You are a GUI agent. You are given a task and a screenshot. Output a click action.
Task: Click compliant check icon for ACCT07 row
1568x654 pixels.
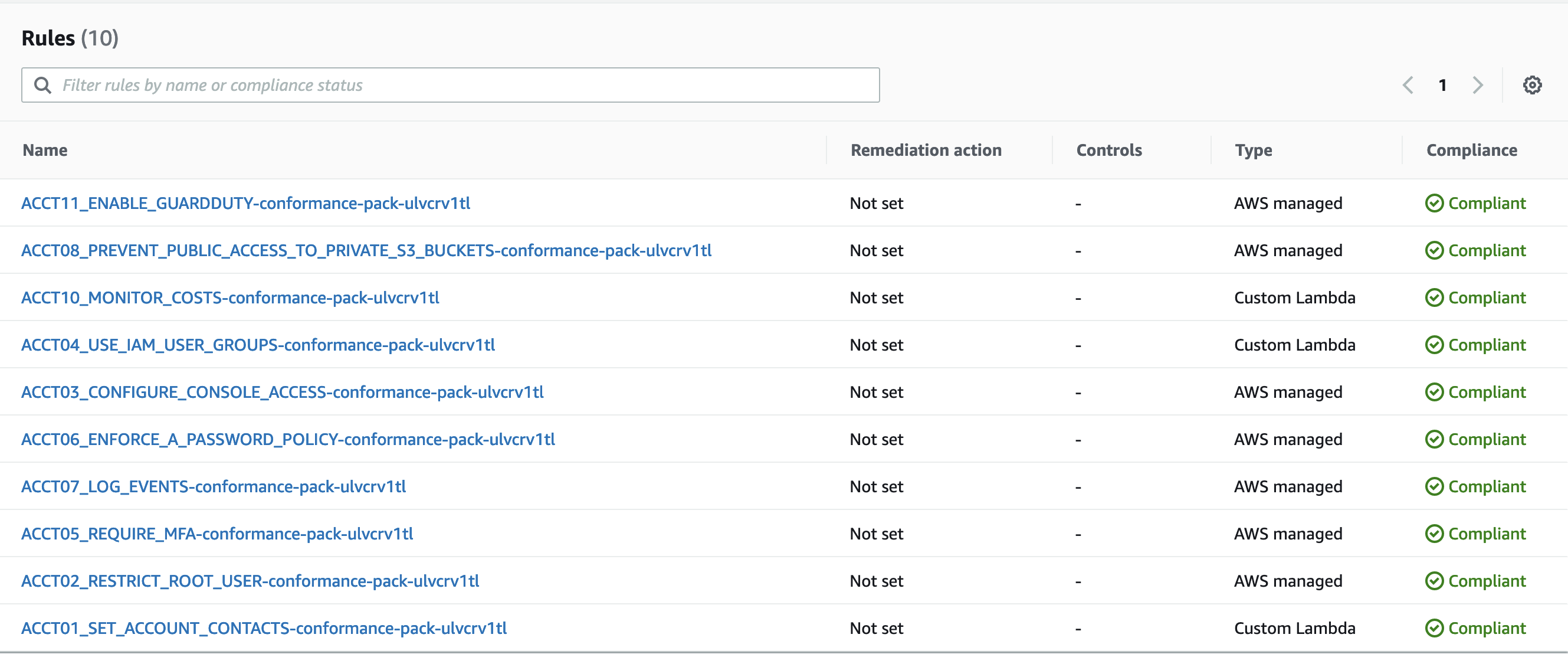click(x=1434, y=486)
